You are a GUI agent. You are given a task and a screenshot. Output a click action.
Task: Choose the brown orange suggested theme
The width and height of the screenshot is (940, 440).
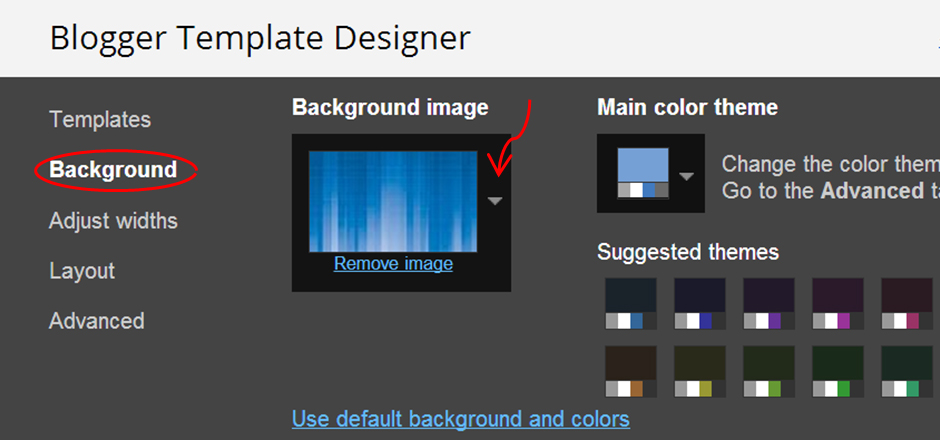pyautogui.click(x=631, y=371)
